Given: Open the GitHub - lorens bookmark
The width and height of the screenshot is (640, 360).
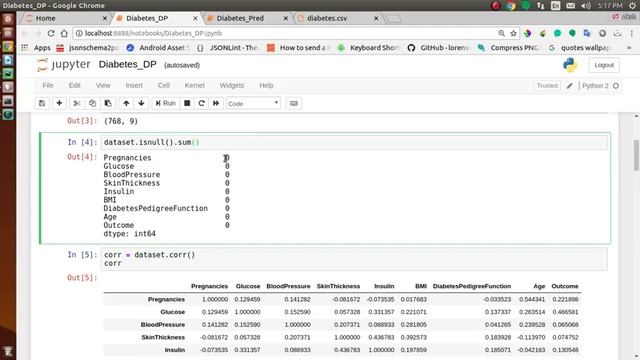Looking at the screenshot, I should (439, 48).
